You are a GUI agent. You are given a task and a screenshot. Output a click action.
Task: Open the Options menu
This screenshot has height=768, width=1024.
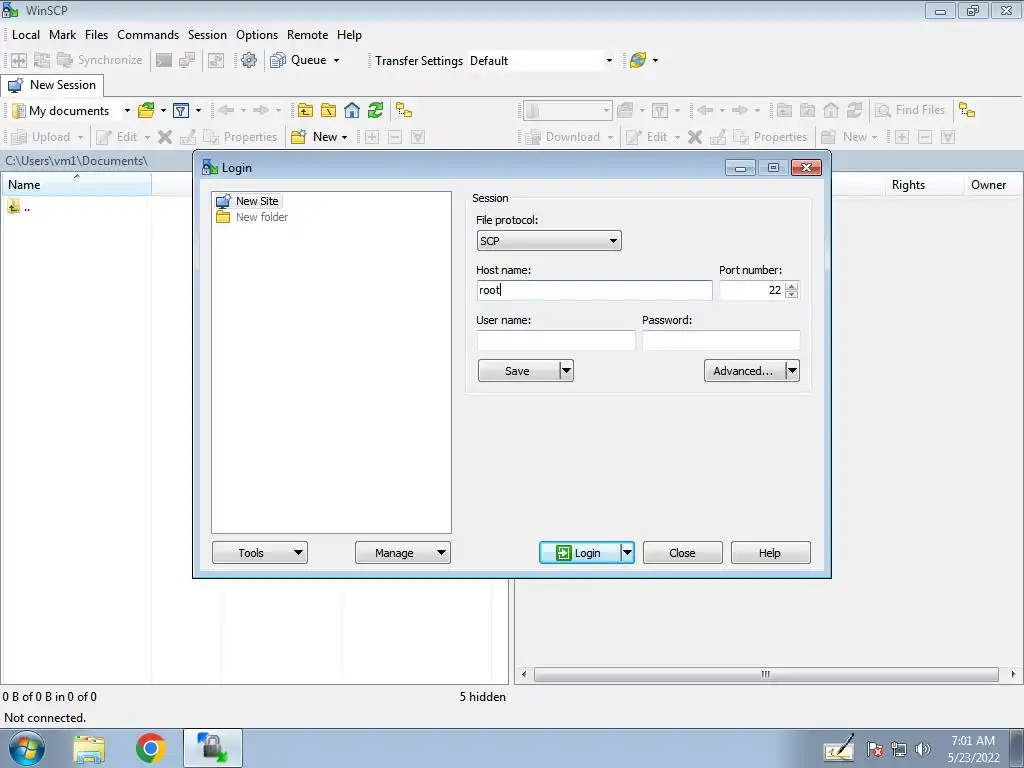[x=257, y=35]
